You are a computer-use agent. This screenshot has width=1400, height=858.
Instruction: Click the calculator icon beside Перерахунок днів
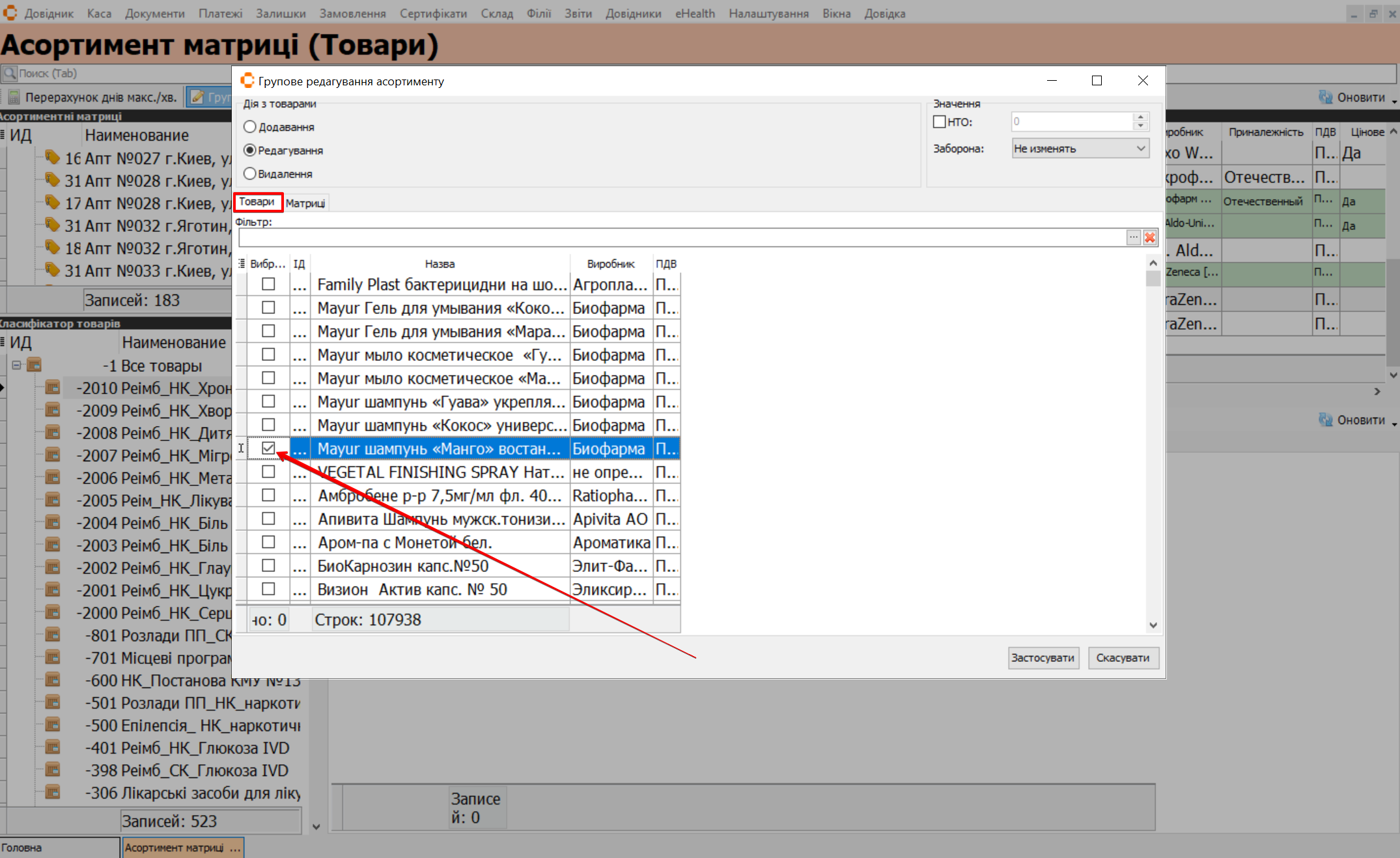coord(14,98)
